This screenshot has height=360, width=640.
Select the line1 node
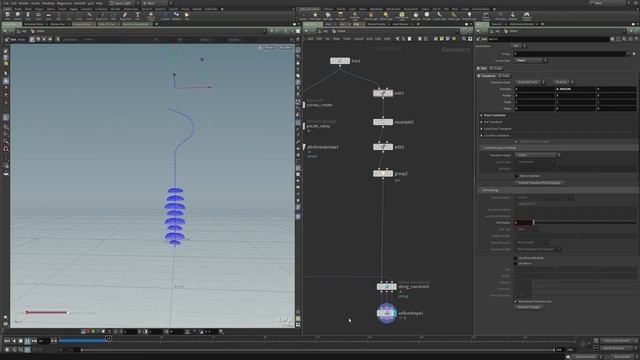[x=340, y=61]
